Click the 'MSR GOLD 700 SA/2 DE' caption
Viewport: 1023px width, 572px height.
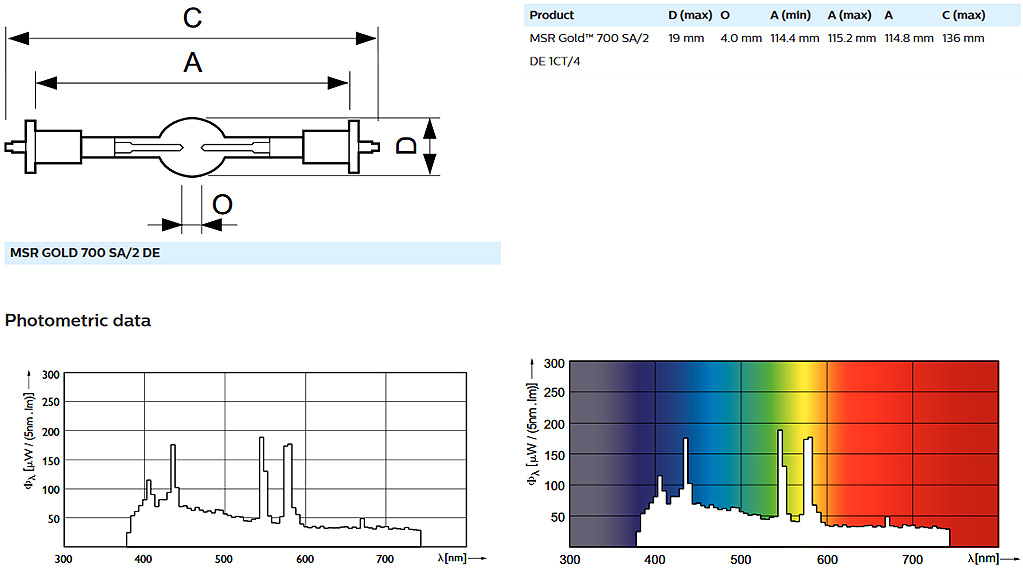pyautogui.click(x=85, y=252)
